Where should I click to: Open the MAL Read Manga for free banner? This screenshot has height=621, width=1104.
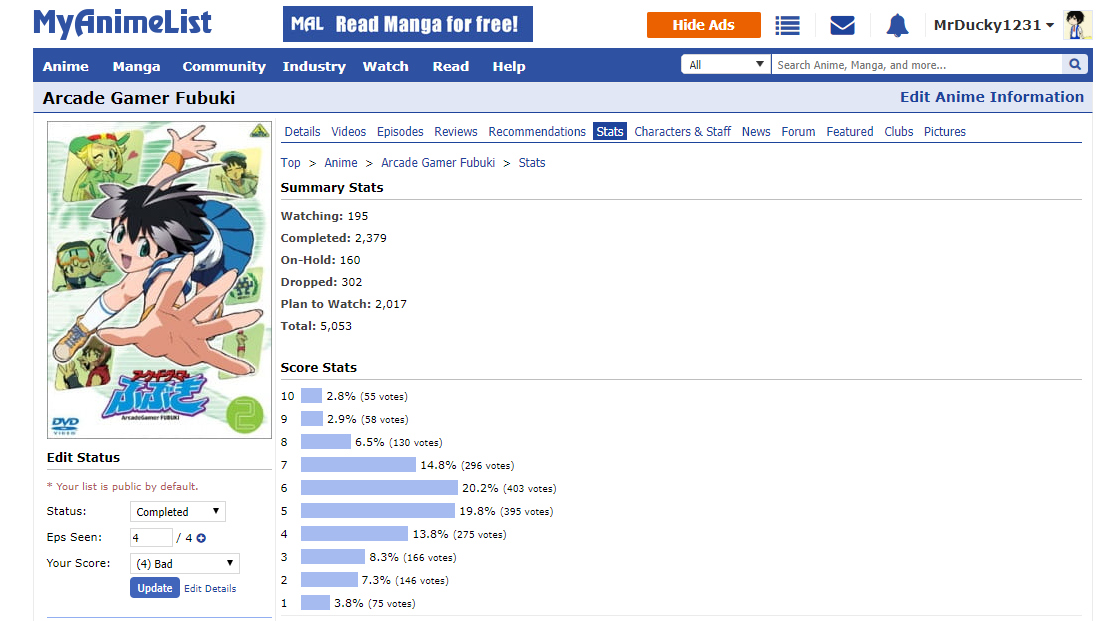(408, 24)
